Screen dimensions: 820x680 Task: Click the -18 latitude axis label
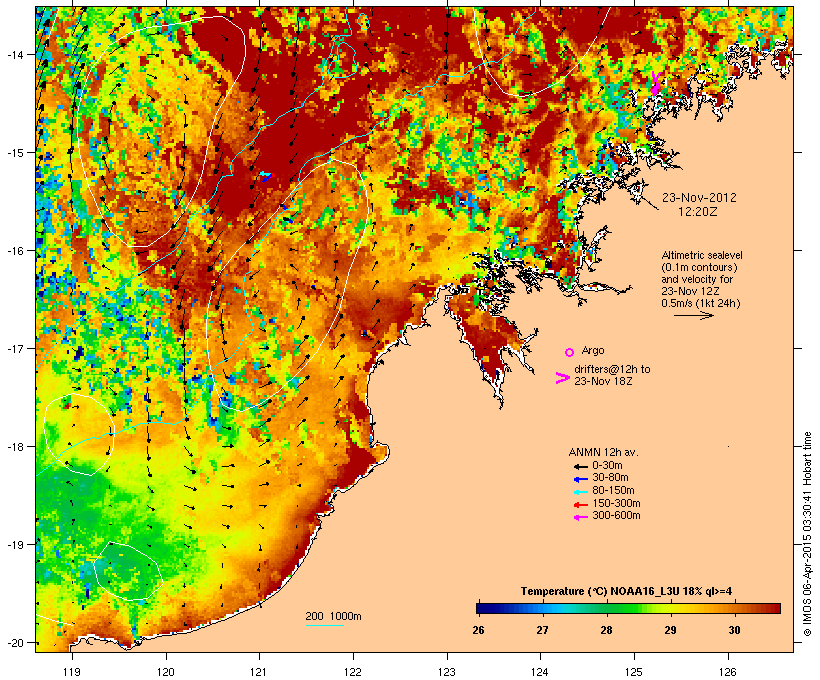pos(14,447)
